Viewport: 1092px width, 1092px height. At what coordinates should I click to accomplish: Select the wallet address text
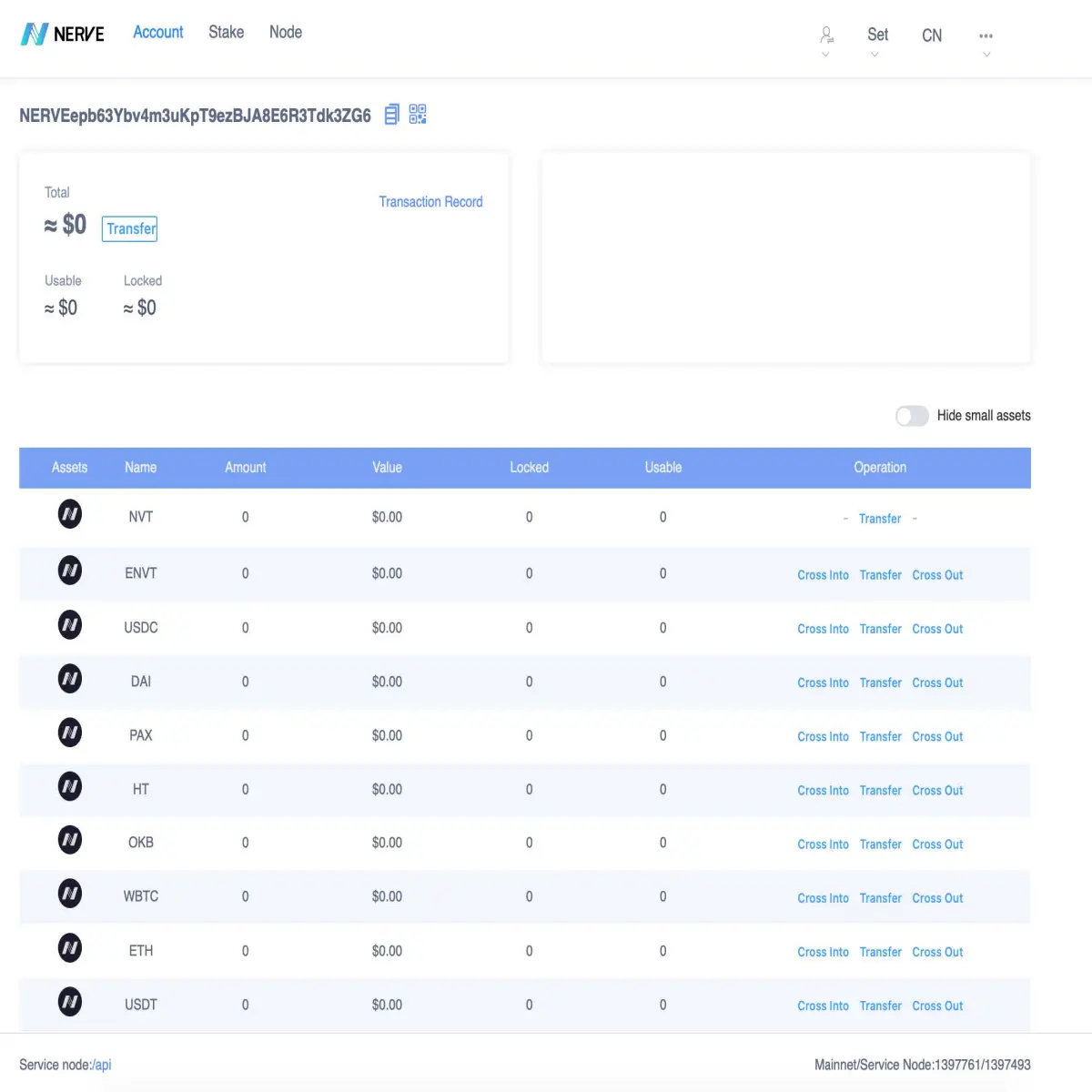pos(195,116)
